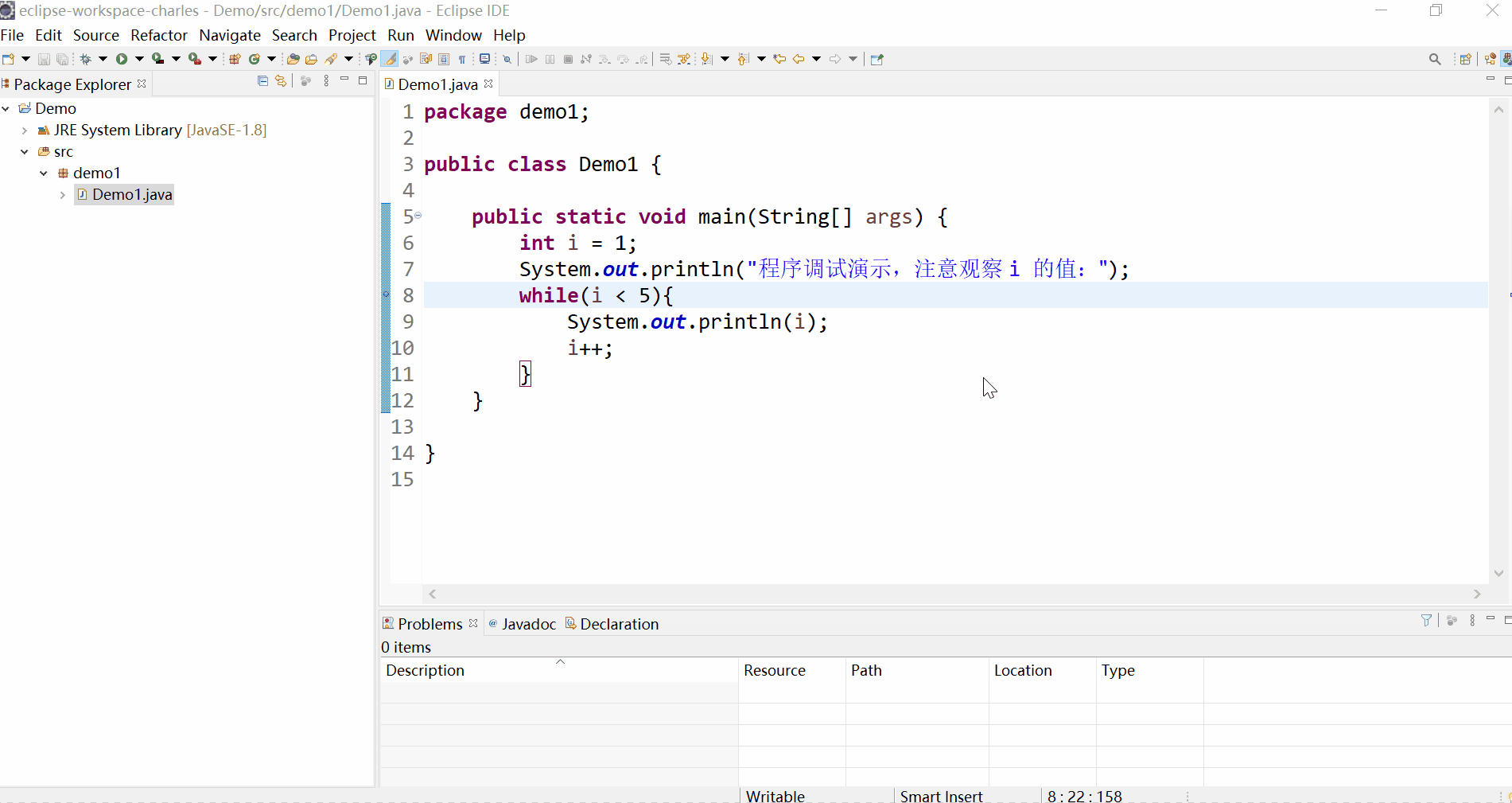Click the toolbar Search magnifier icon
The height and width of the screenshot is (803, 1512).
1435,59
